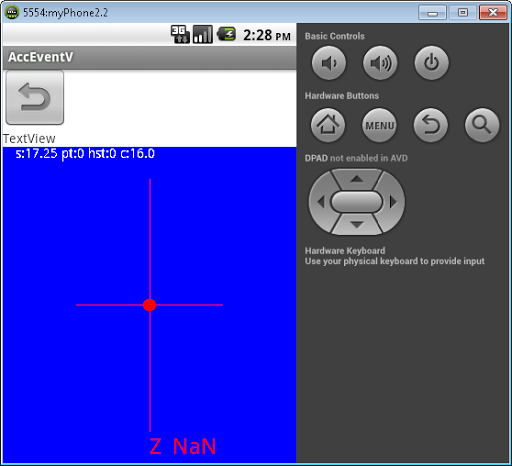Screen dimensions: 512x466
Task: Click the hardware Search button
Action: click(x=482, y=125)
